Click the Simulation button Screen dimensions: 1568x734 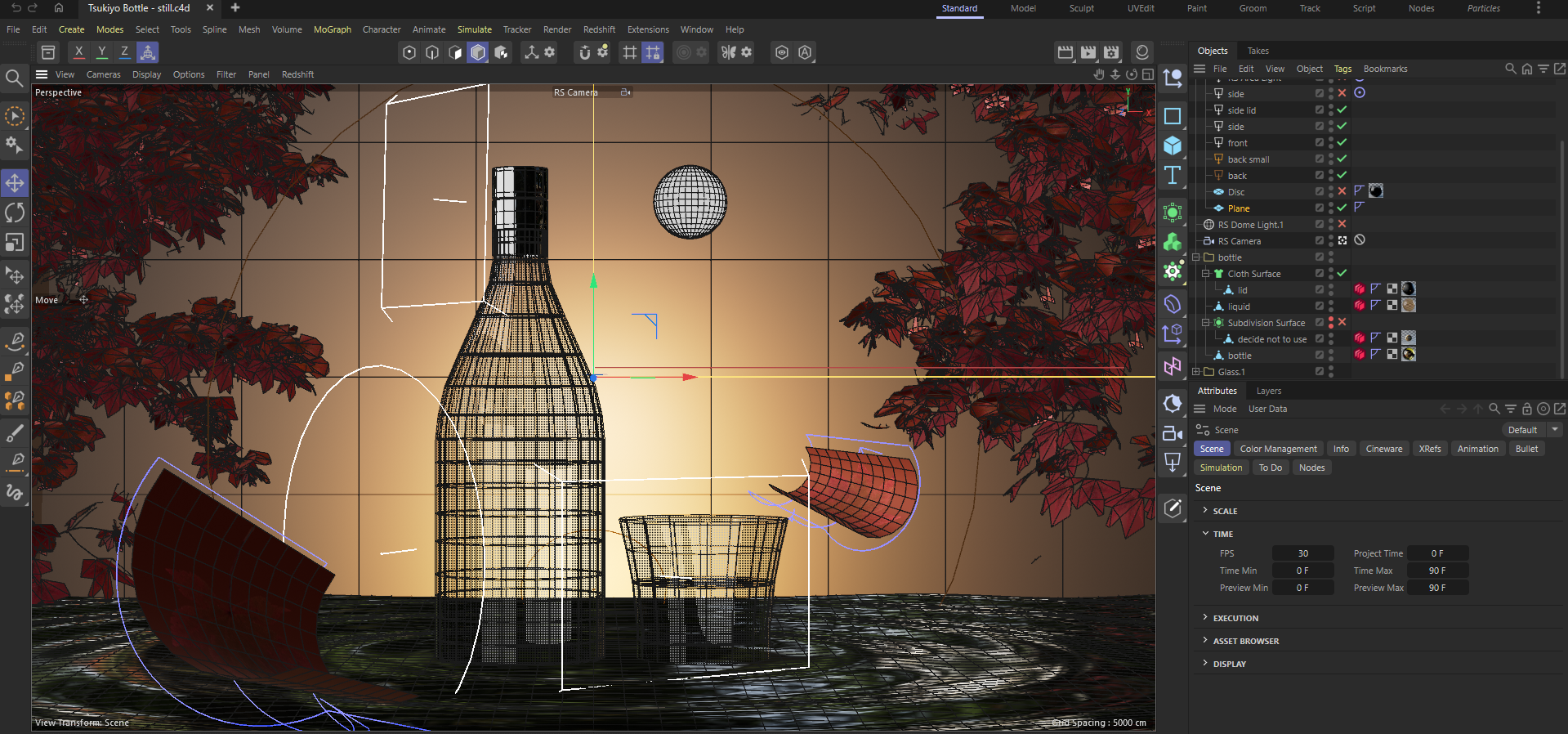coord(1221,468)
